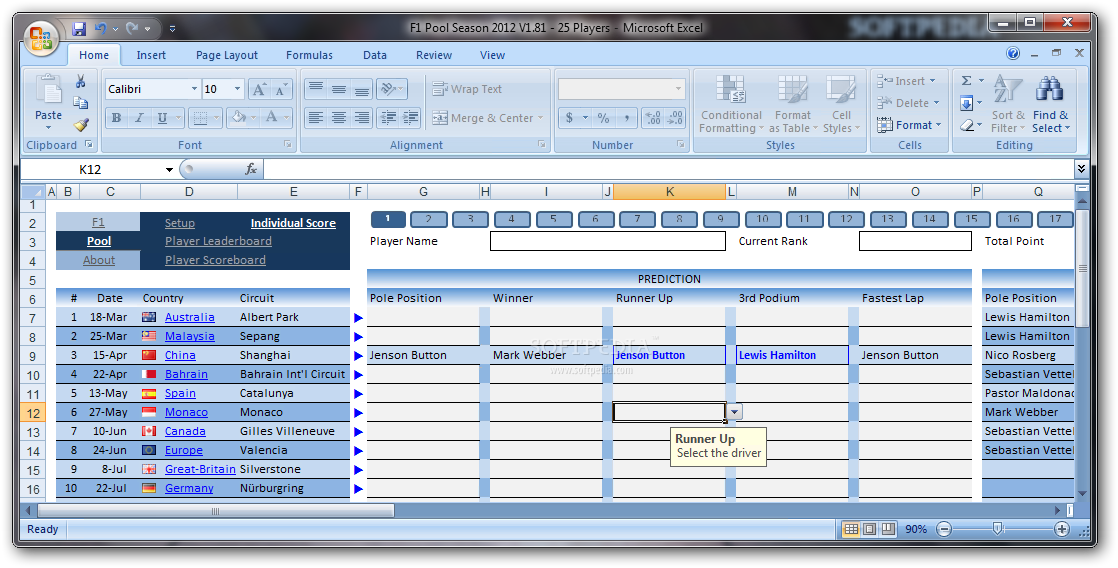Apply Comma Style

pos(626,118)
